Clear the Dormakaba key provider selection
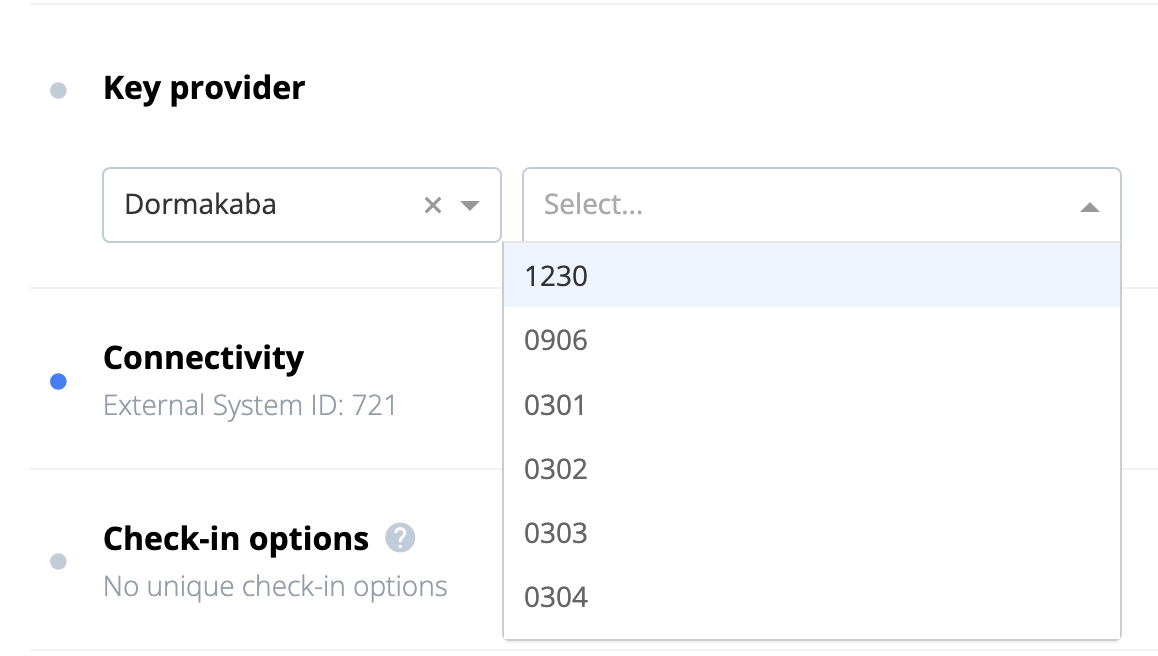 (433, 205)
